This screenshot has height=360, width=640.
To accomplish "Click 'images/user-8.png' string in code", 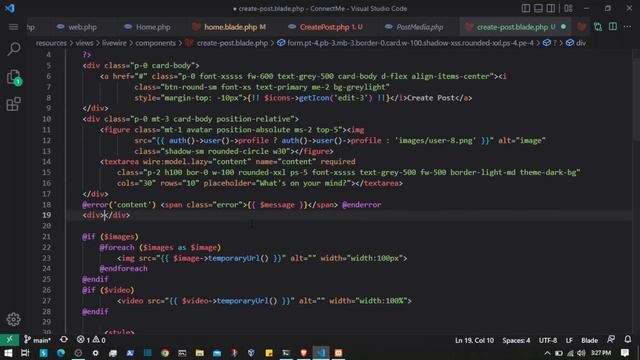I will [435, 140].
